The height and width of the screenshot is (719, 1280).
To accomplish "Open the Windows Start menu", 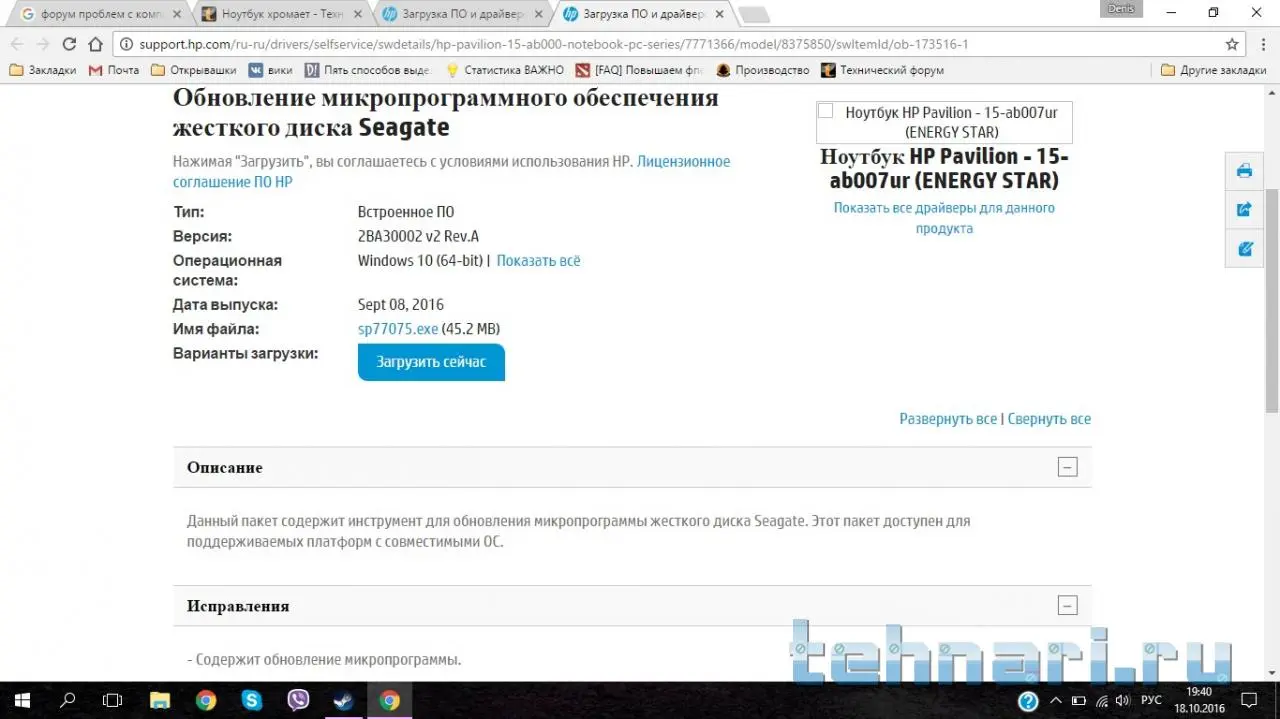I will coord(22,700).
